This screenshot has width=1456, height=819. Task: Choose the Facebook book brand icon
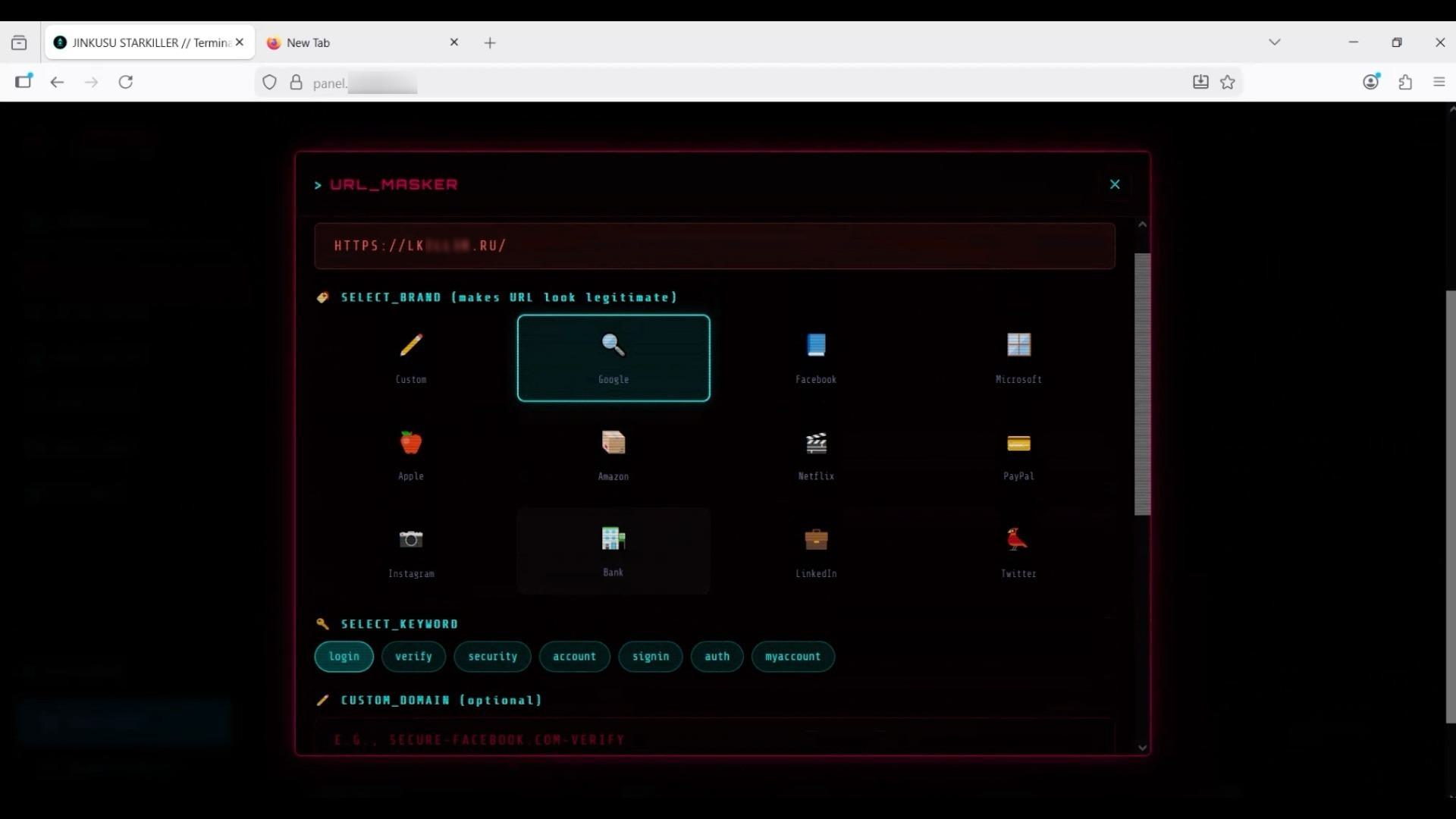click(816, 345)
